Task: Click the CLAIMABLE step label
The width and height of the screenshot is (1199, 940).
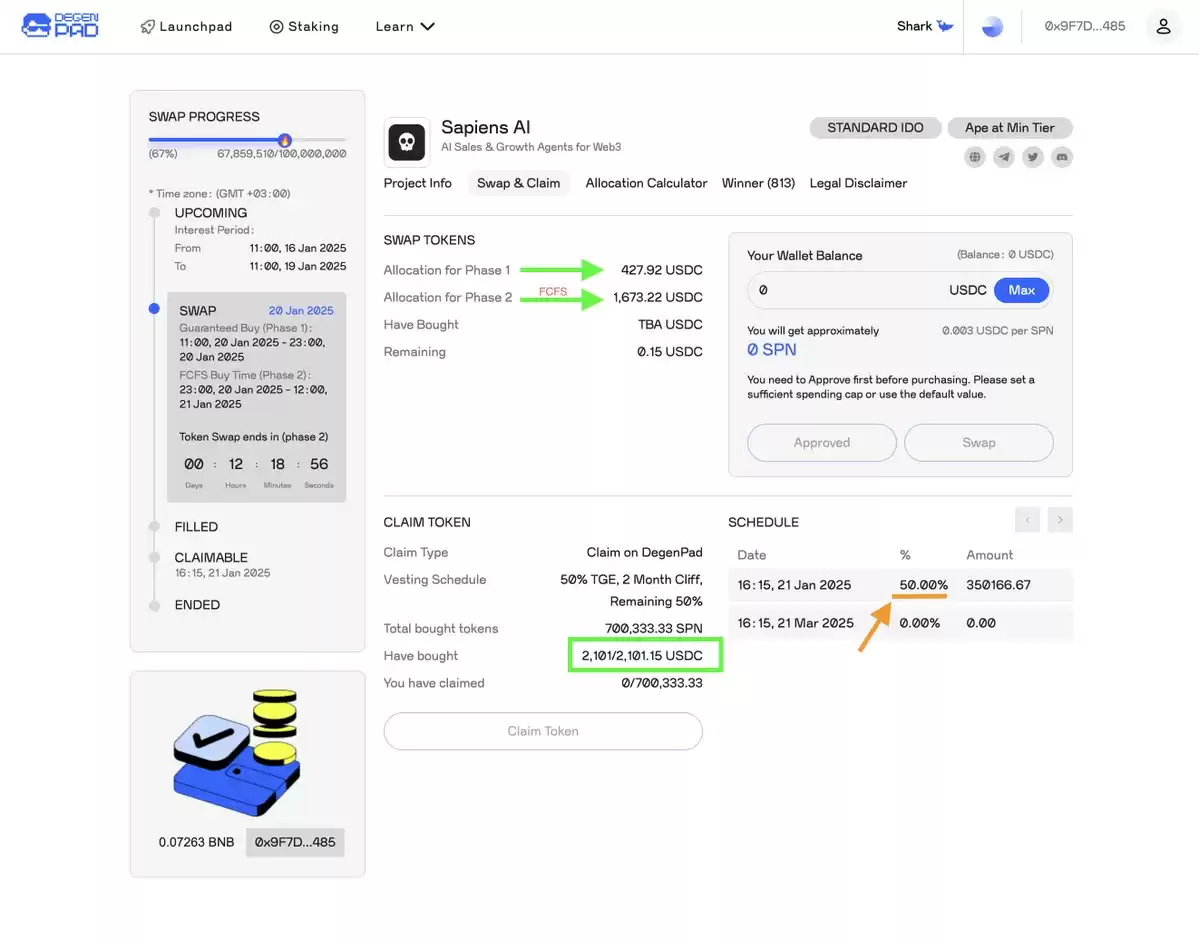Action: click(x=211, y=558)
